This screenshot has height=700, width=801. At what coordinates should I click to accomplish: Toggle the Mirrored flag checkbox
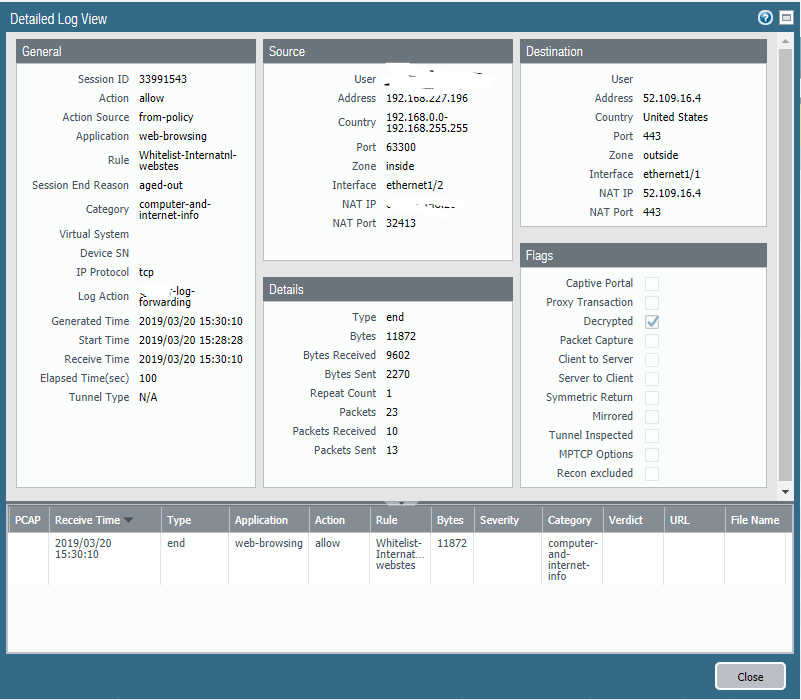pos(652,417)
